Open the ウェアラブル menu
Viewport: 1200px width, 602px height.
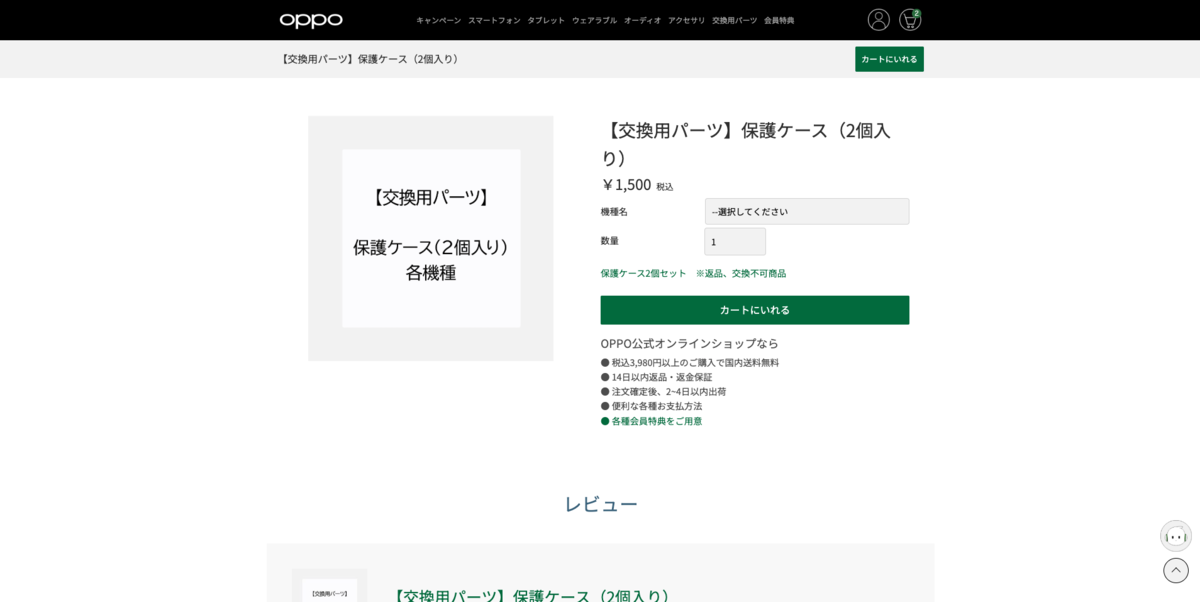point(594,20)
